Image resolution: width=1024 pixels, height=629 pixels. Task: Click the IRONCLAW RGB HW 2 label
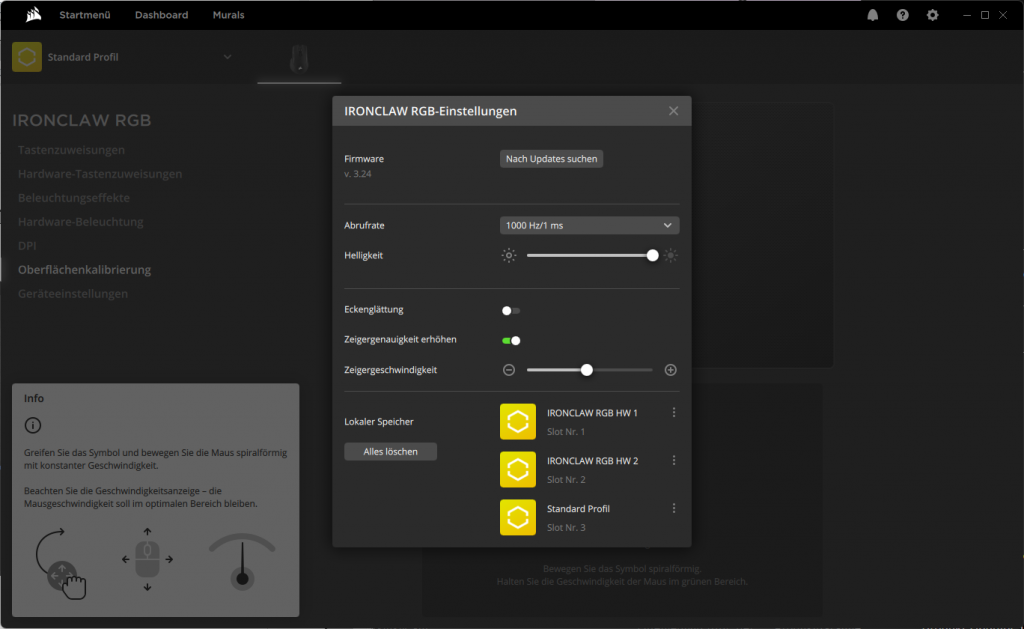click(592, 460)
